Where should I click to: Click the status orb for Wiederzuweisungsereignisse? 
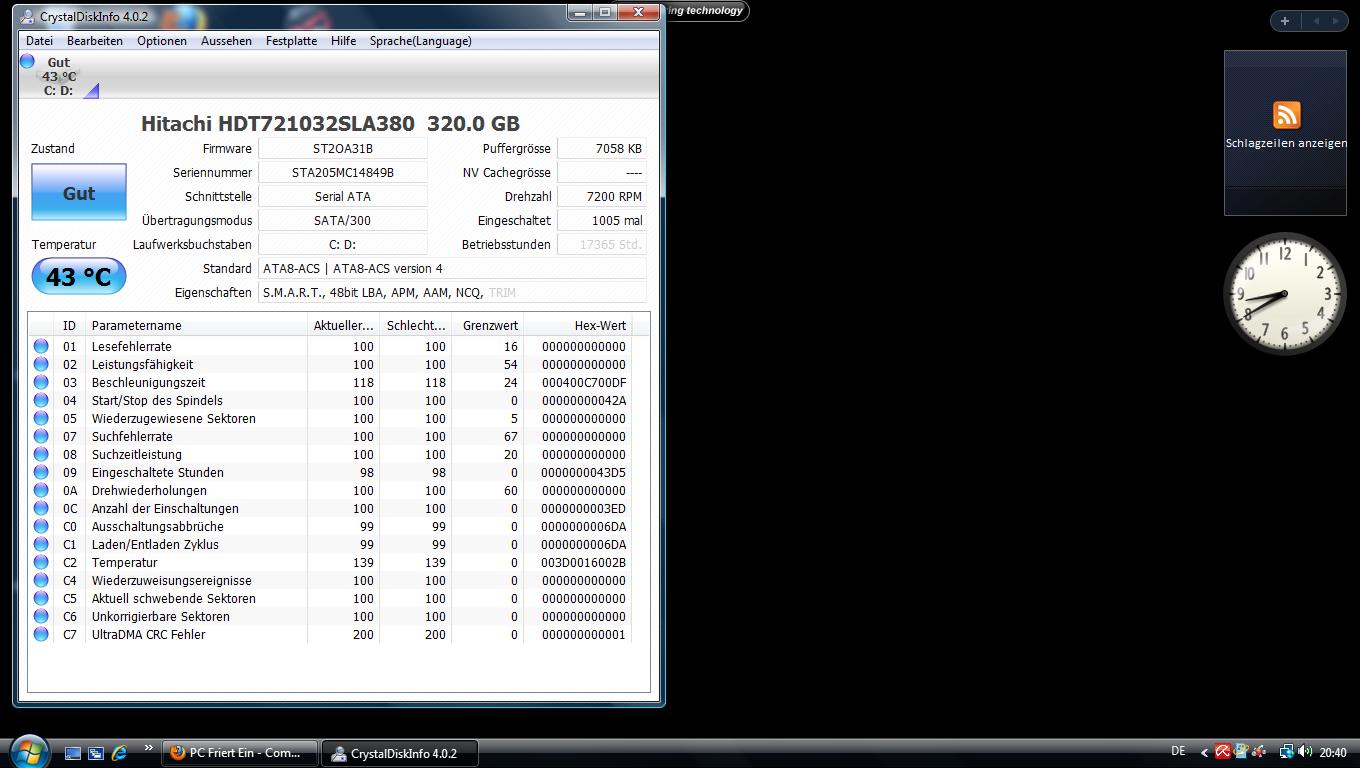[x=41, y=580]
